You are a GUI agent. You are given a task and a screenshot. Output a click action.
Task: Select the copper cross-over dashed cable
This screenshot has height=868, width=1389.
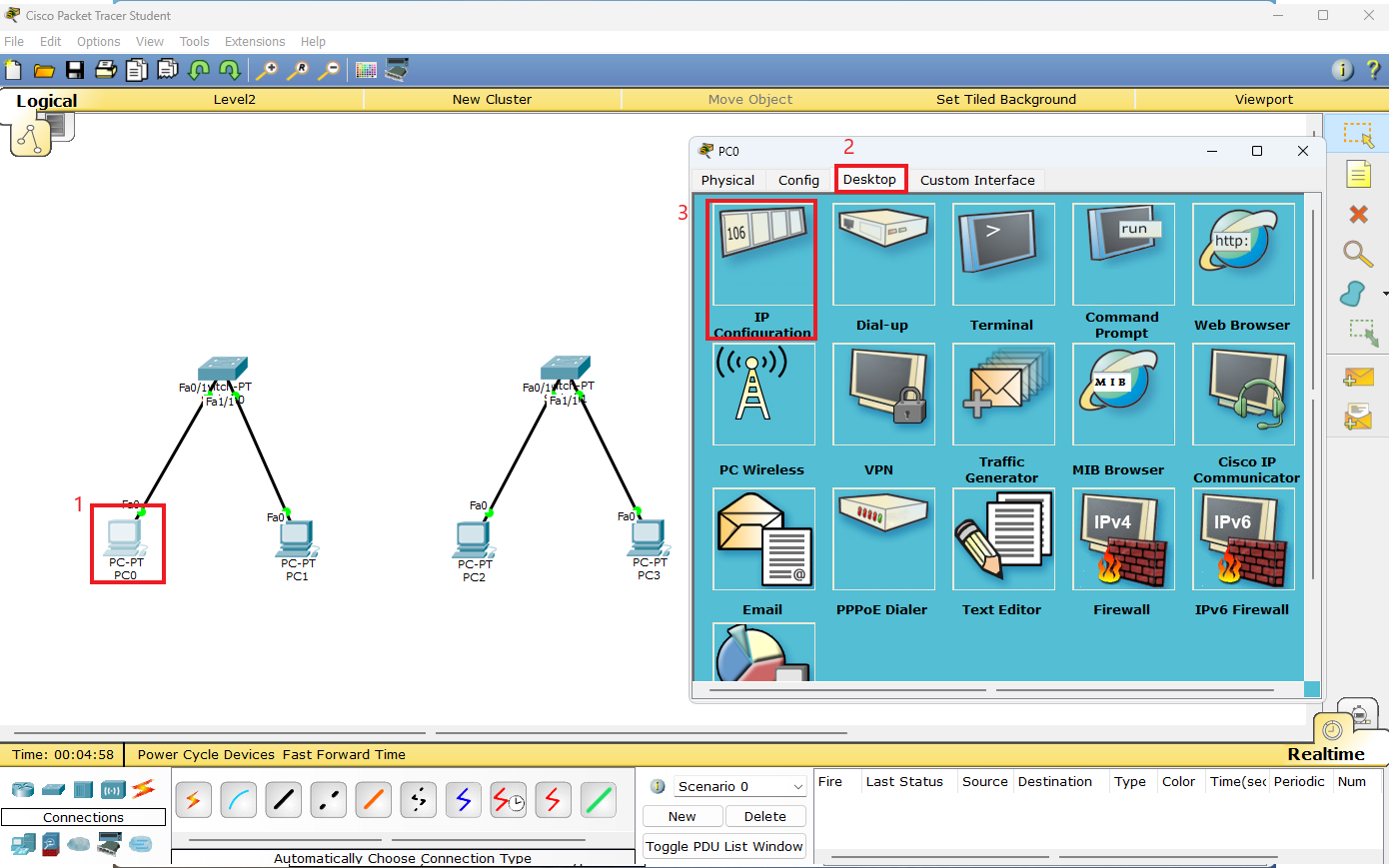329,799
